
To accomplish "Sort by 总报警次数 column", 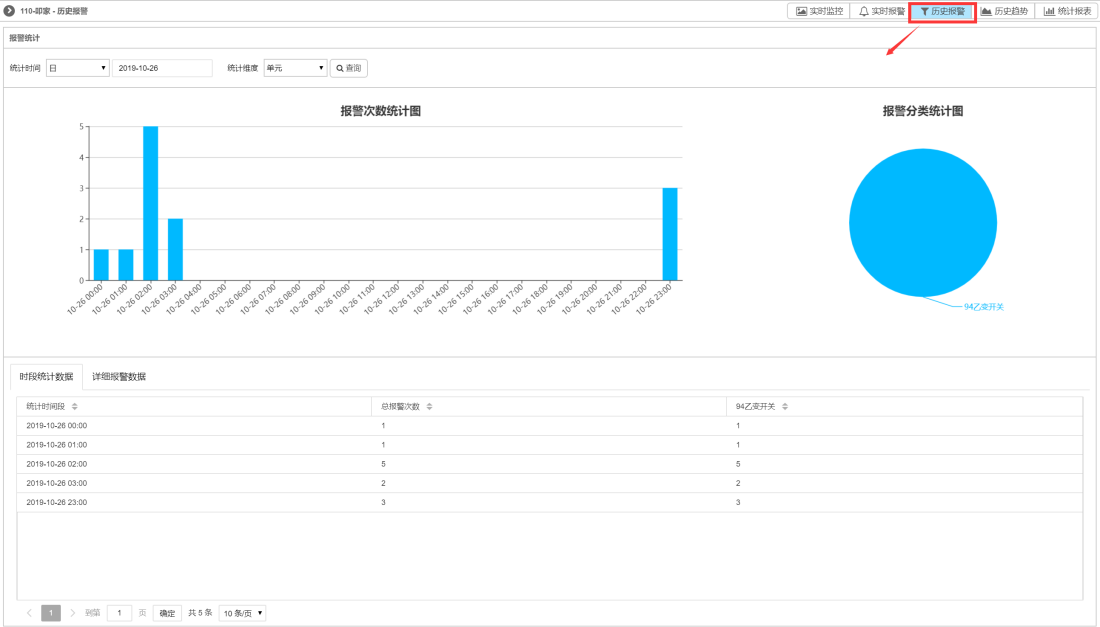I will (x=430, y=406).
